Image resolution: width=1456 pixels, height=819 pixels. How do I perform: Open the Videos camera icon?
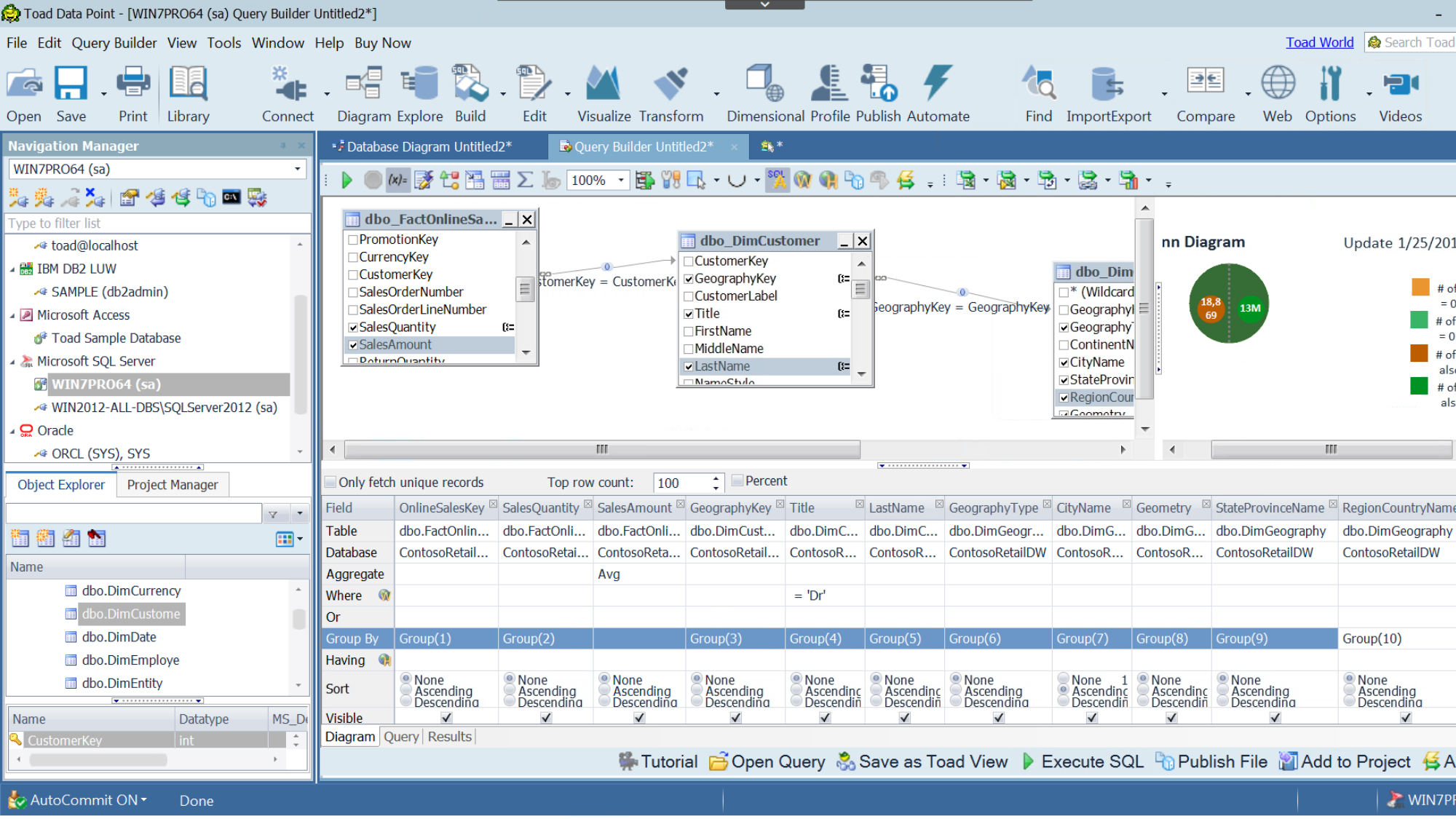(x=1401, y=84)
